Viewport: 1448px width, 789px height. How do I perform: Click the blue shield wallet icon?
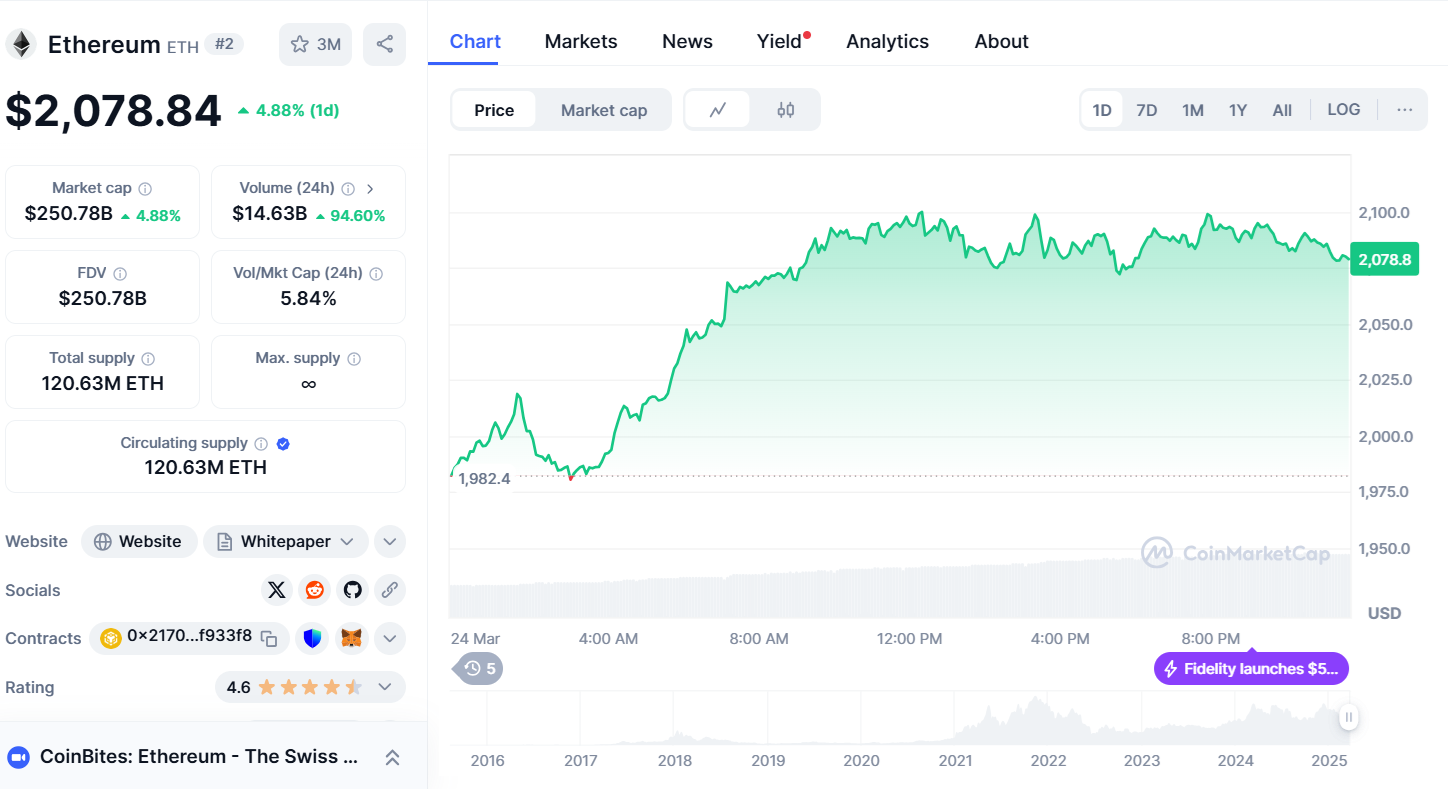[314, 638]
